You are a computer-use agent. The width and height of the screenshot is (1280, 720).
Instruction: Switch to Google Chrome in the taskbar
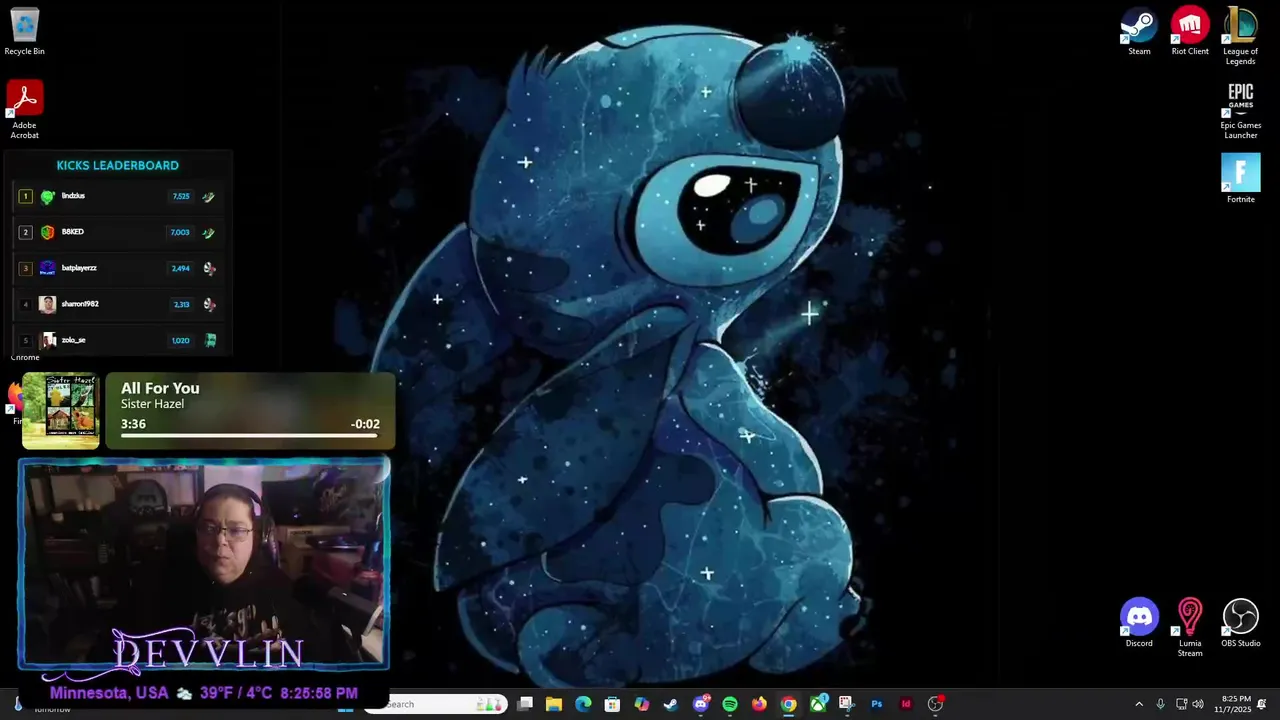pos(789,704)
